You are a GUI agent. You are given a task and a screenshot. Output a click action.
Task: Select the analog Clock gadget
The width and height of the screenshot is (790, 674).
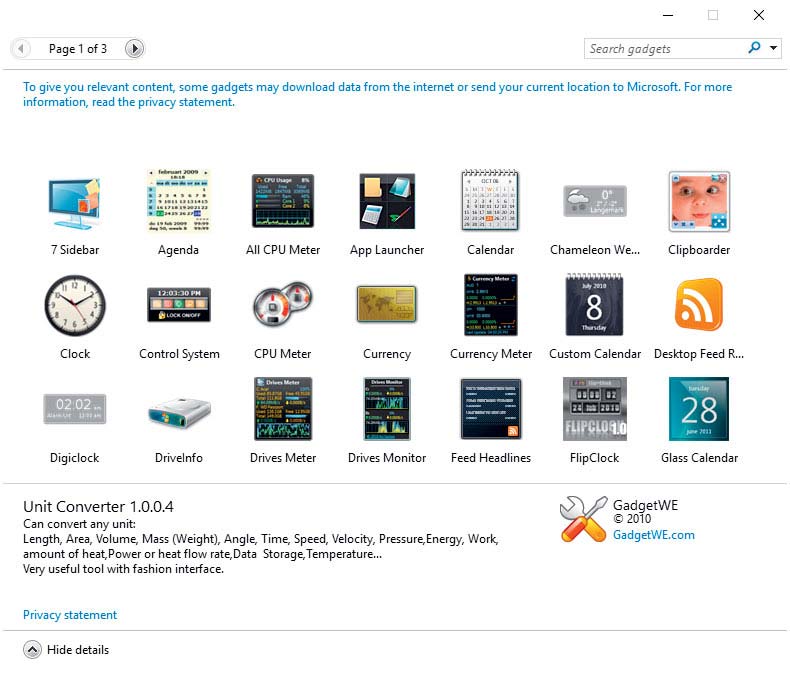[75, 305]
